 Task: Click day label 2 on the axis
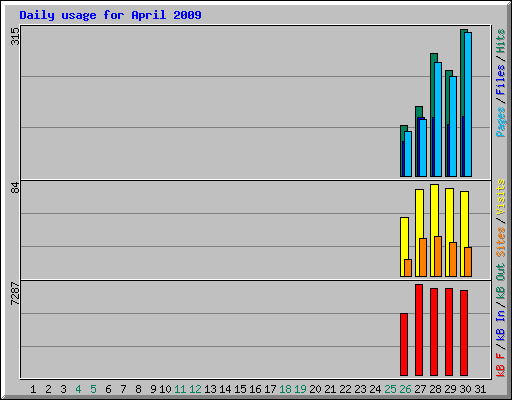point(48,389)
